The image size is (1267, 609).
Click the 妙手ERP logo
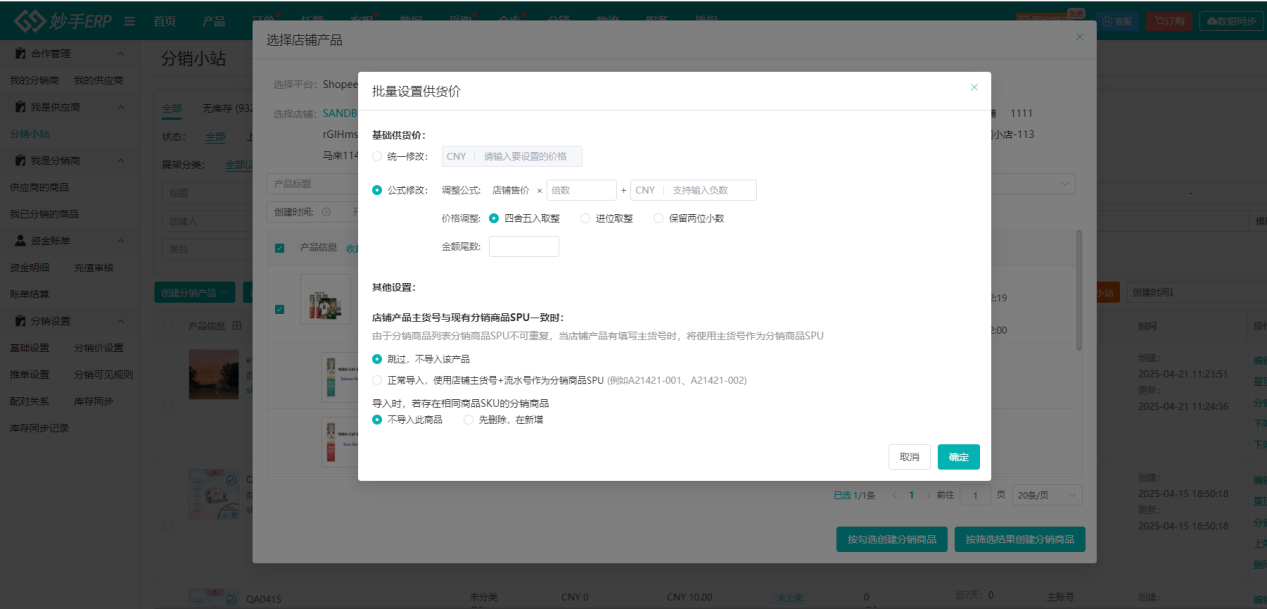tap(63, 21)
